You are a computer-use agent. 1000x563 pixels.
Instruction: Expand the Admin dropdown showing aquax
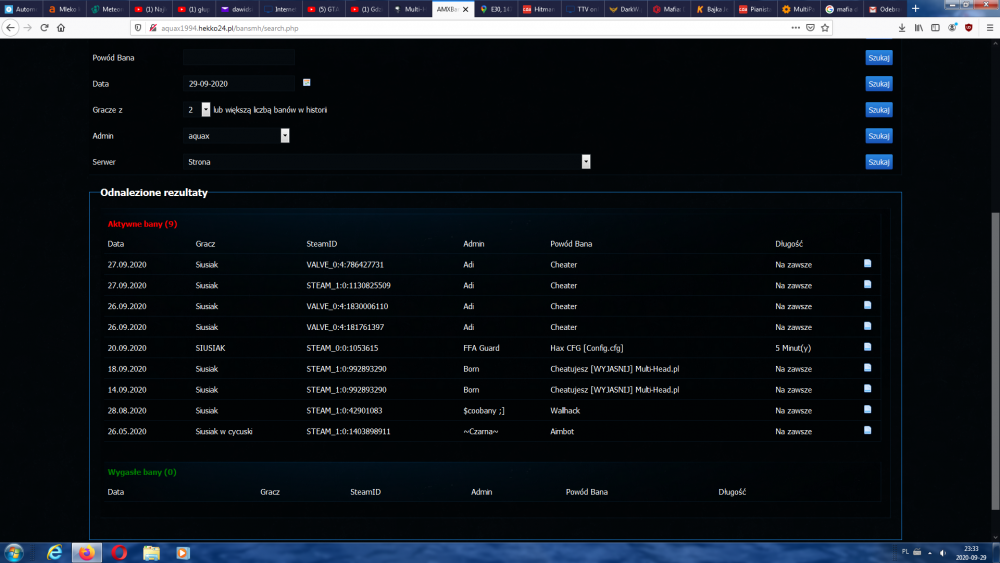coord(285,136)
